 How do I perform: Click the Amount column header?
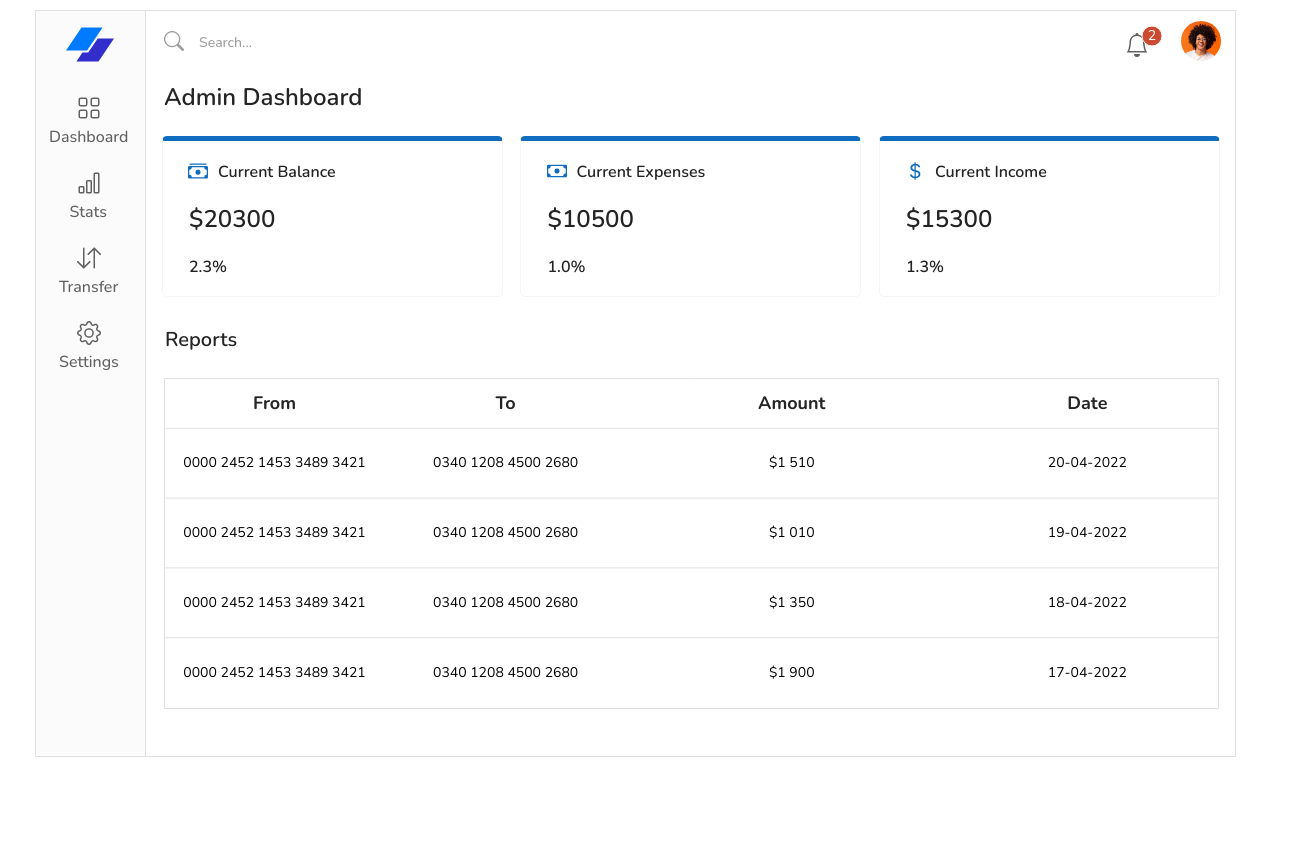pos(791,403)
